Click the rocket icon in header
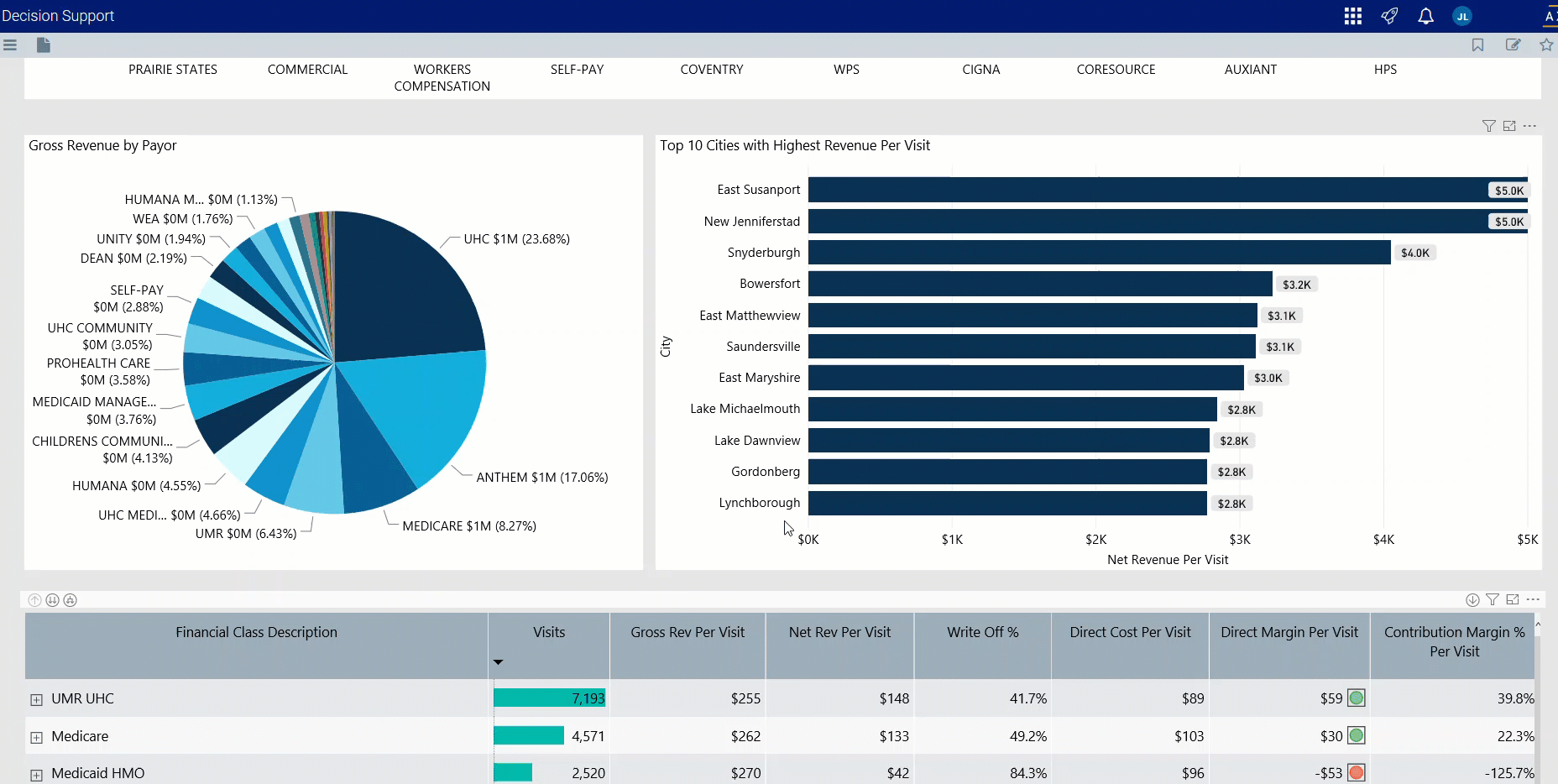This screenshot has height=784, width=1558. pyautogui.click(x=1389, y=16)
